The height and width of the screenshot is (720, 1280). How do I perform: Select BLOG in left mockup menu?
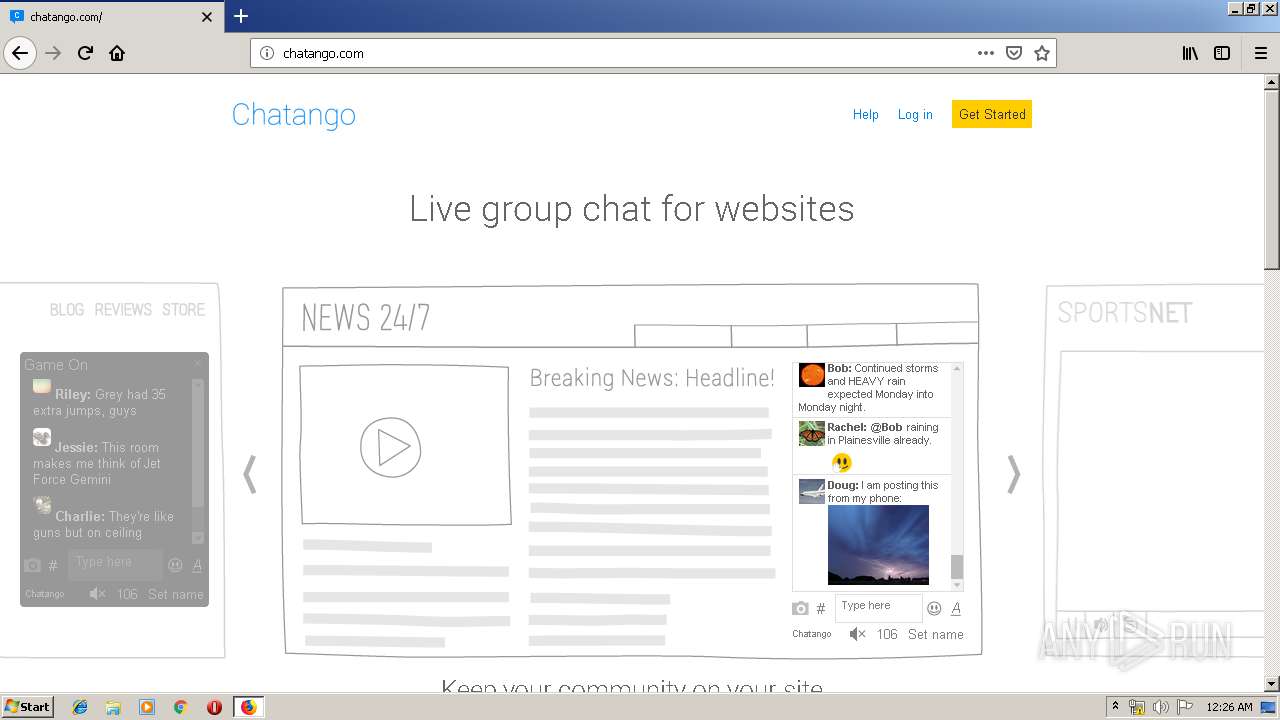pos(67,310)
